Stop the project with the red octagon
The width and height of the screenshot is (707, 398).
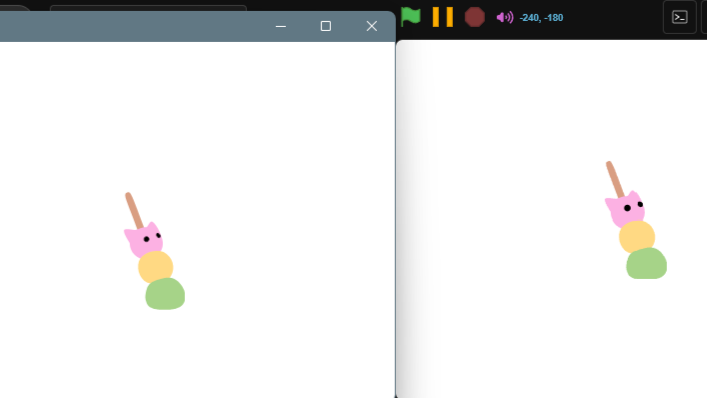(474, 17)
